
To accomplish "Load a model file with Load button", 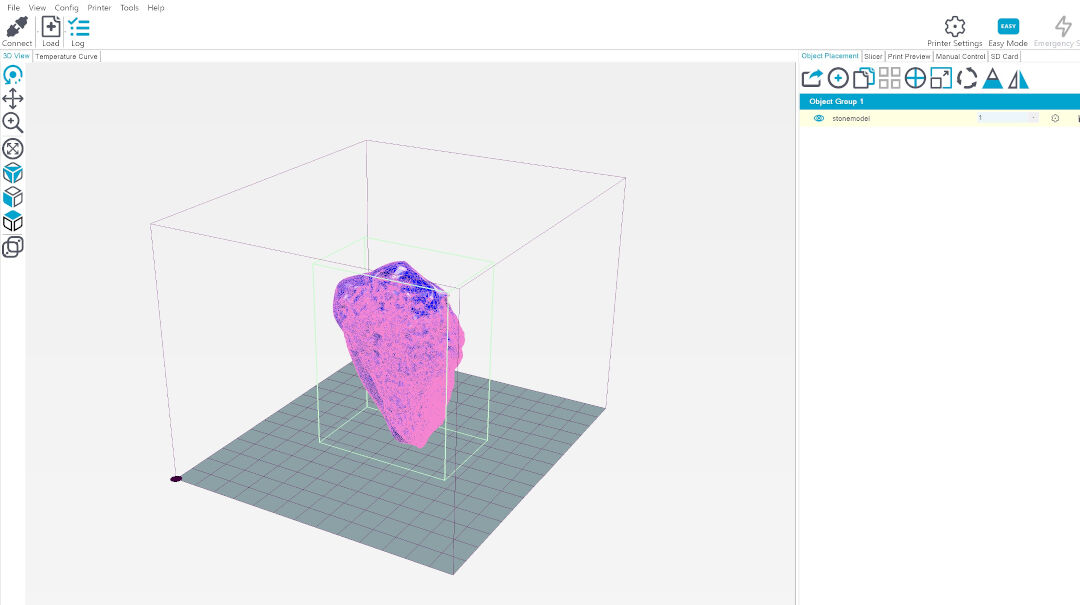I will 51,28.
